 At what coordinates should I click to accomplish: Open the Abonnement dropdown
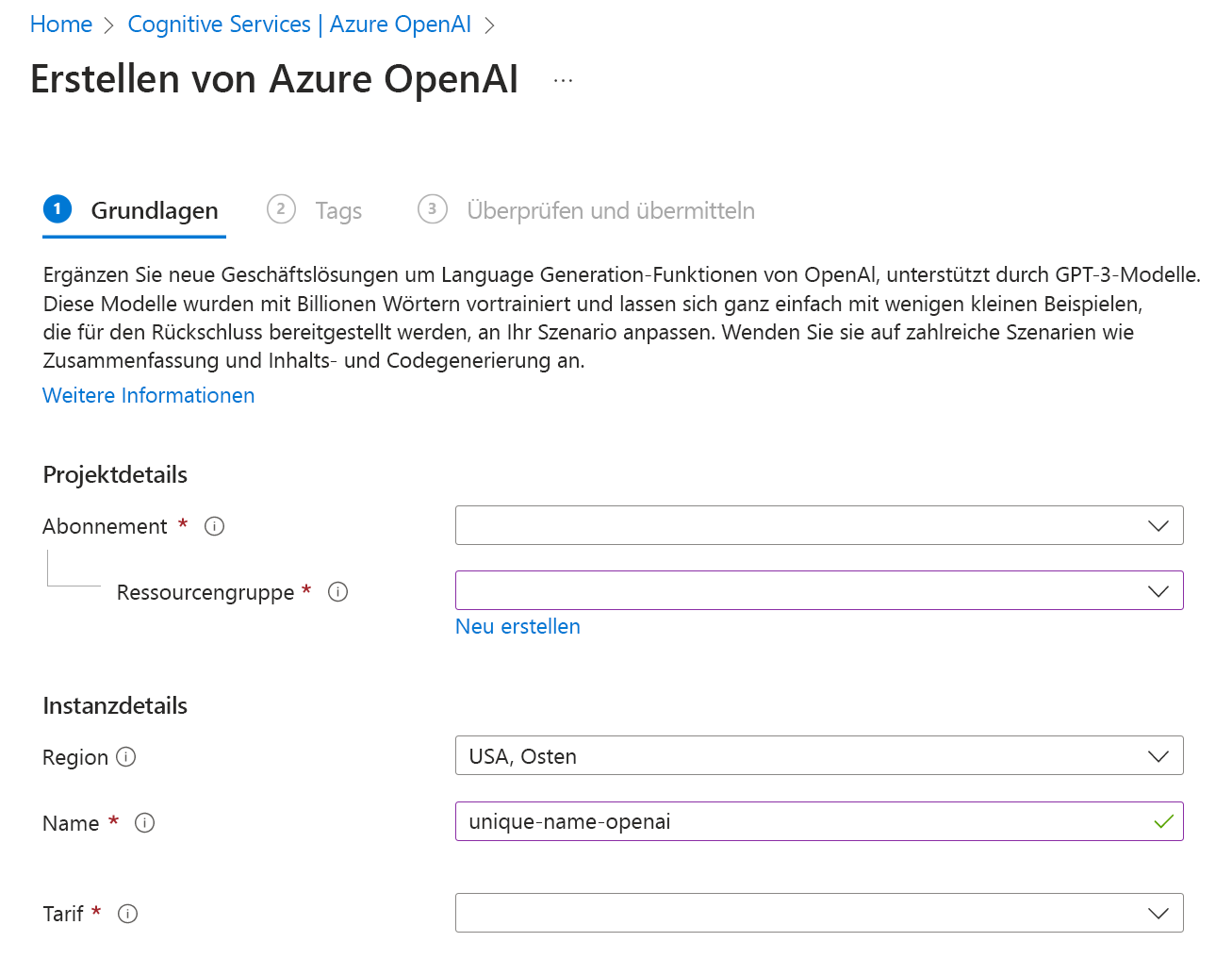point(819,525)
